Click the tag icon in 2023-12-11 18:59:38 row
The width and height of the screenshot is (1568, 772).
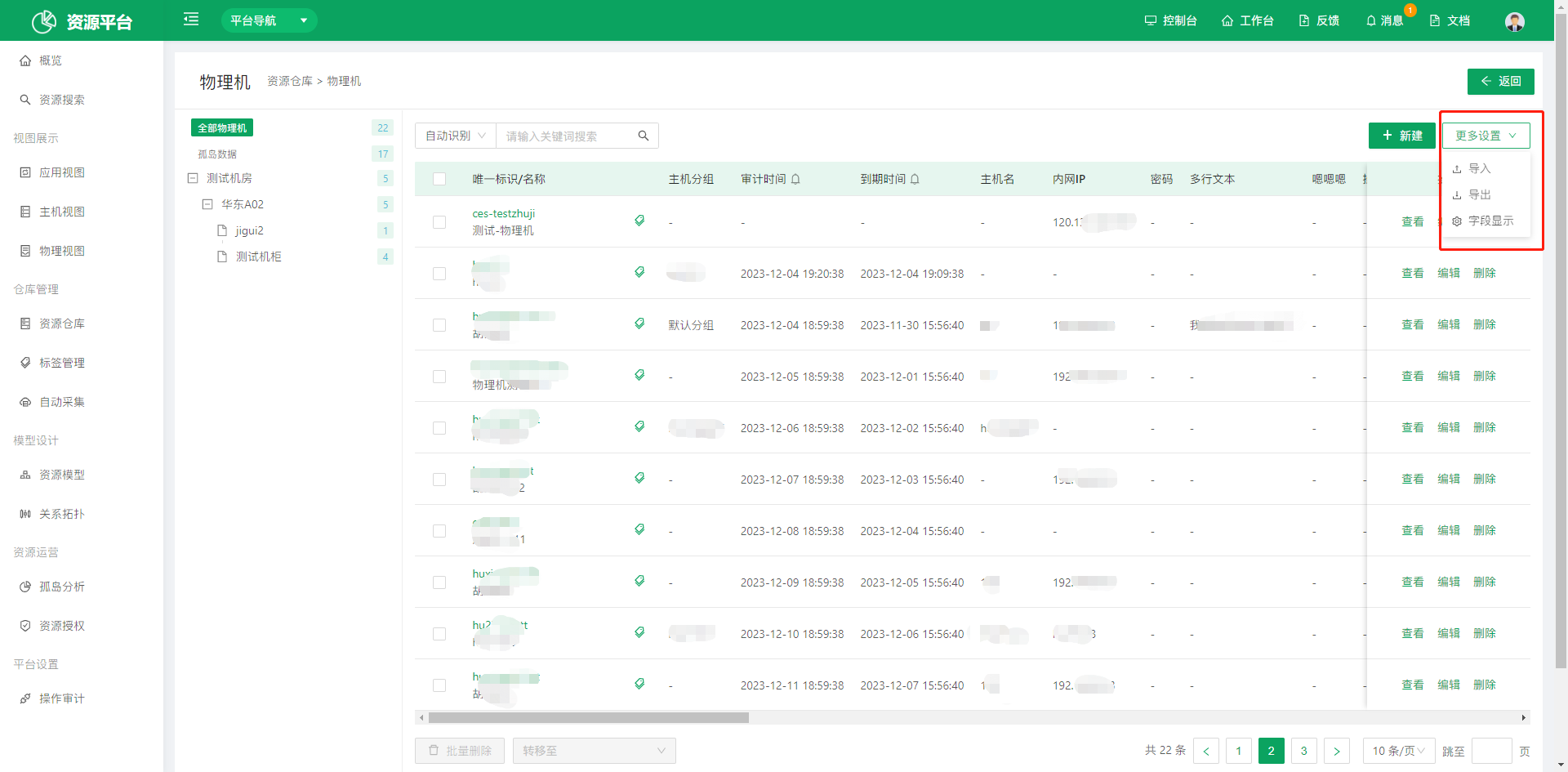[639, 684]
